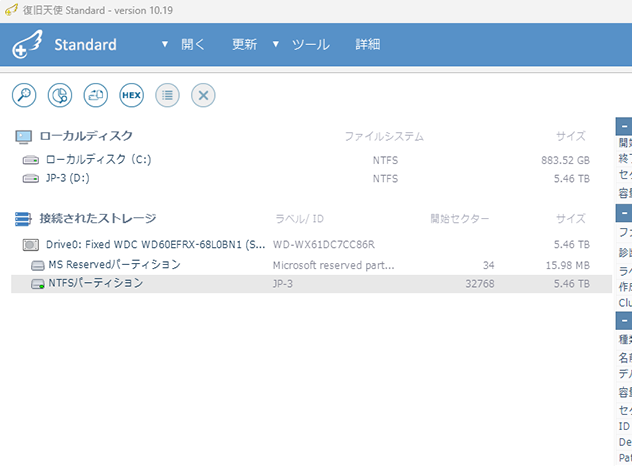Click the Drive0 hard disk icon
Image resolution: width=632 pixels, height=466 pixels.
[31, 245]
